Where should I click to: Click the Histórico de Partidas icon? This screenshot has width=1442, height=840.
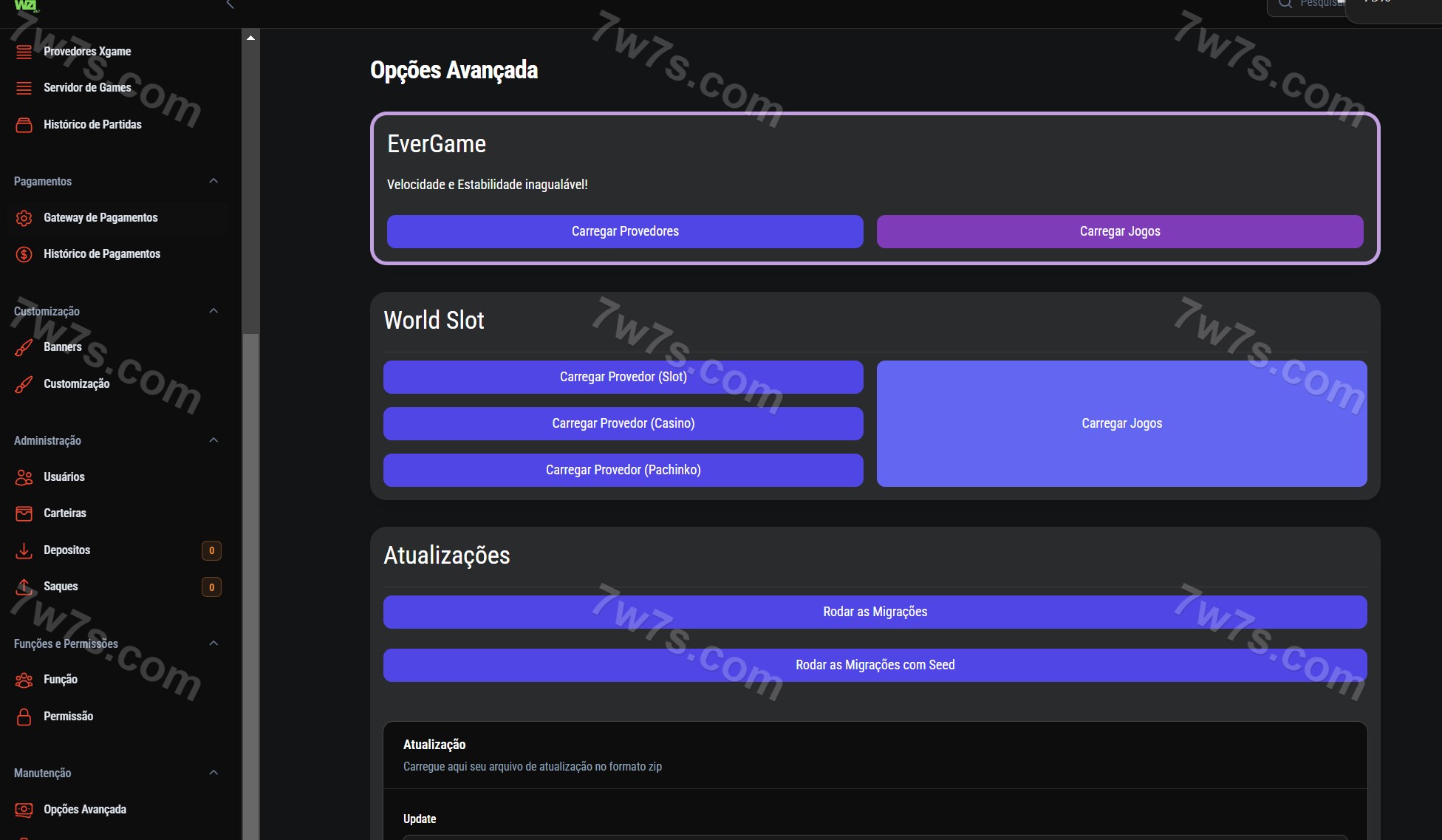24,125
